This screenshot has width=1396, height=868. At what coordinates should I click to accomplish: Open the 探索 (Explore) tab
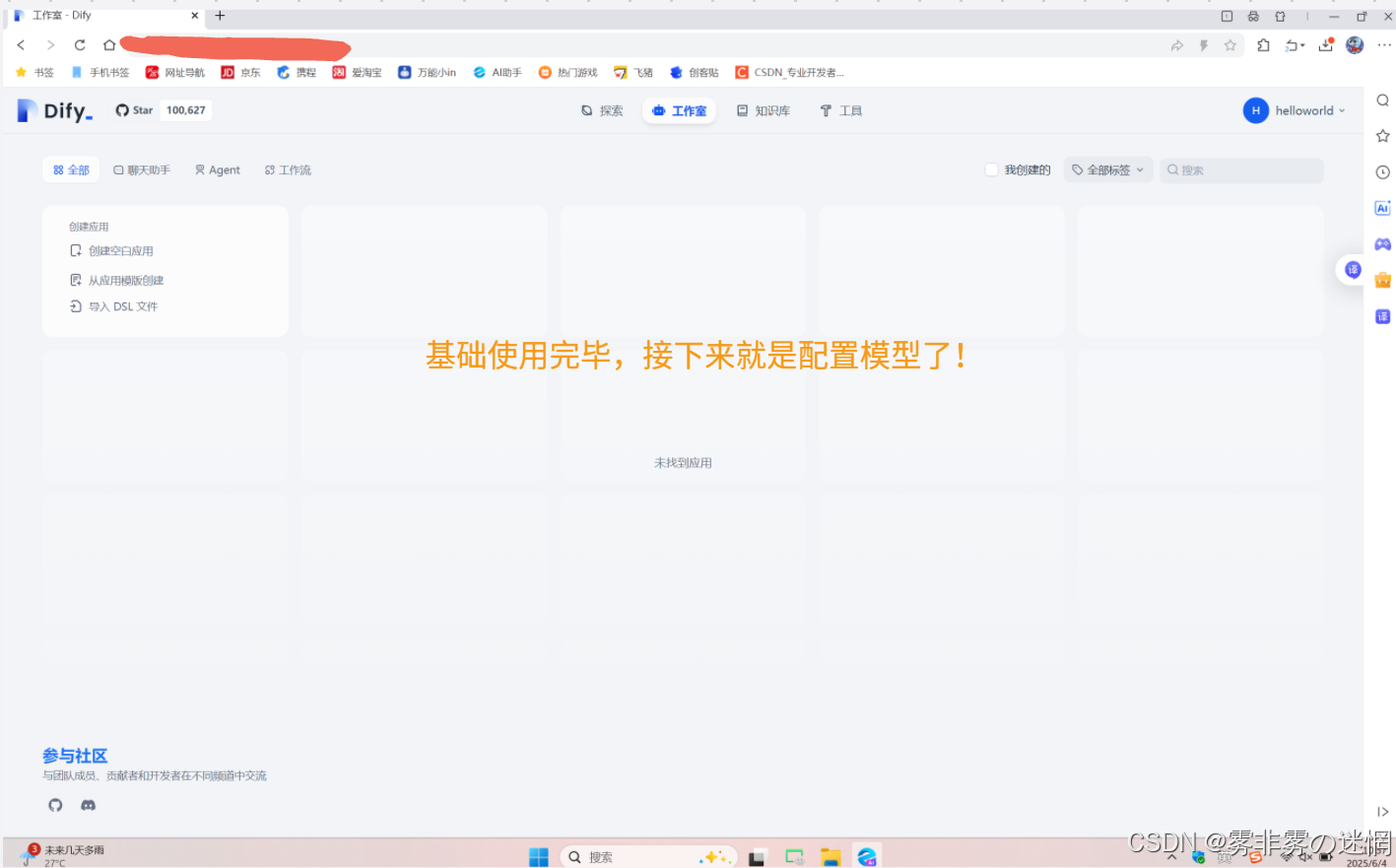[x=602, y=111]
